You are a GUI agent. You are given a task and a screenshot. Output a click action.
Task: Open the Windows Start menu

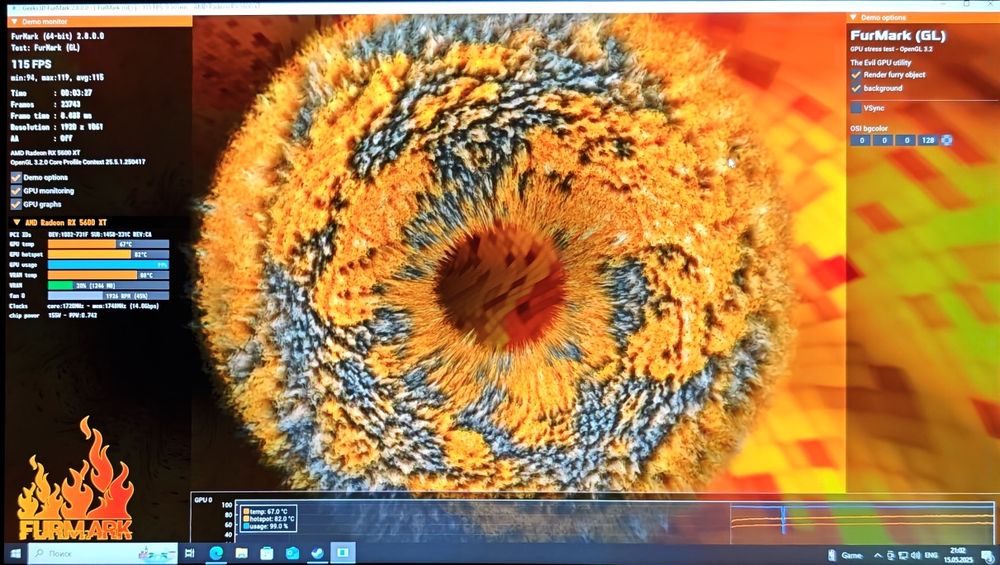point(16,553)
